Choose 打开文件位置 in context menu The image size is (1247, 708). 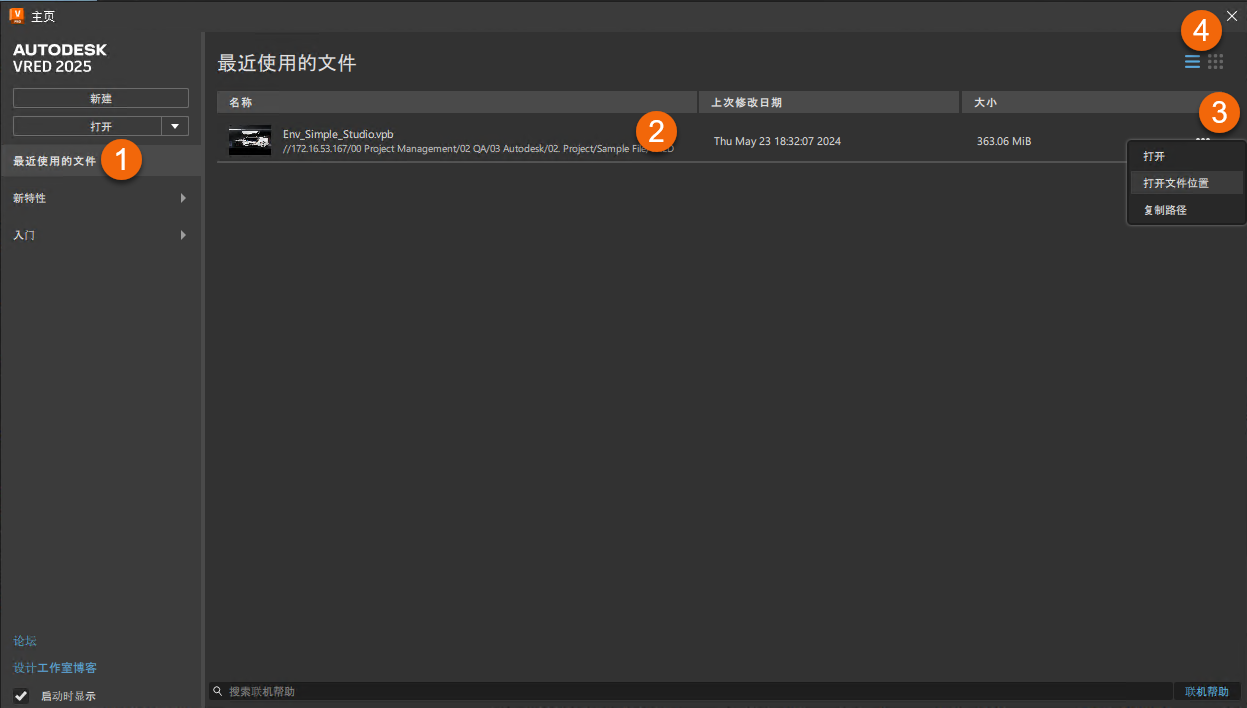click(x=1186, y=183)
